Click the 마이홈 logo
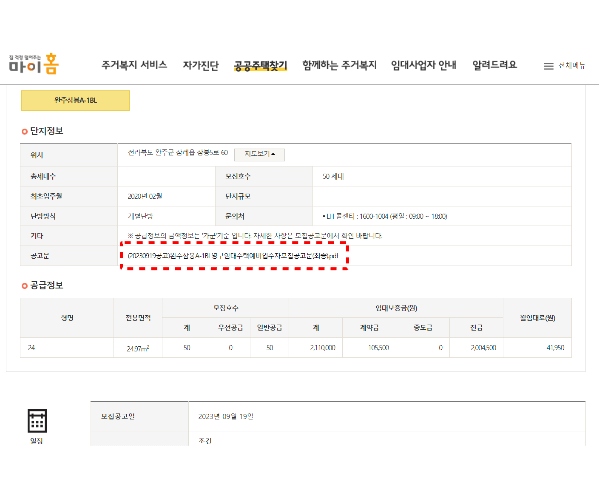This screenshot has height=490, width=600. click(x=34, y=63)
